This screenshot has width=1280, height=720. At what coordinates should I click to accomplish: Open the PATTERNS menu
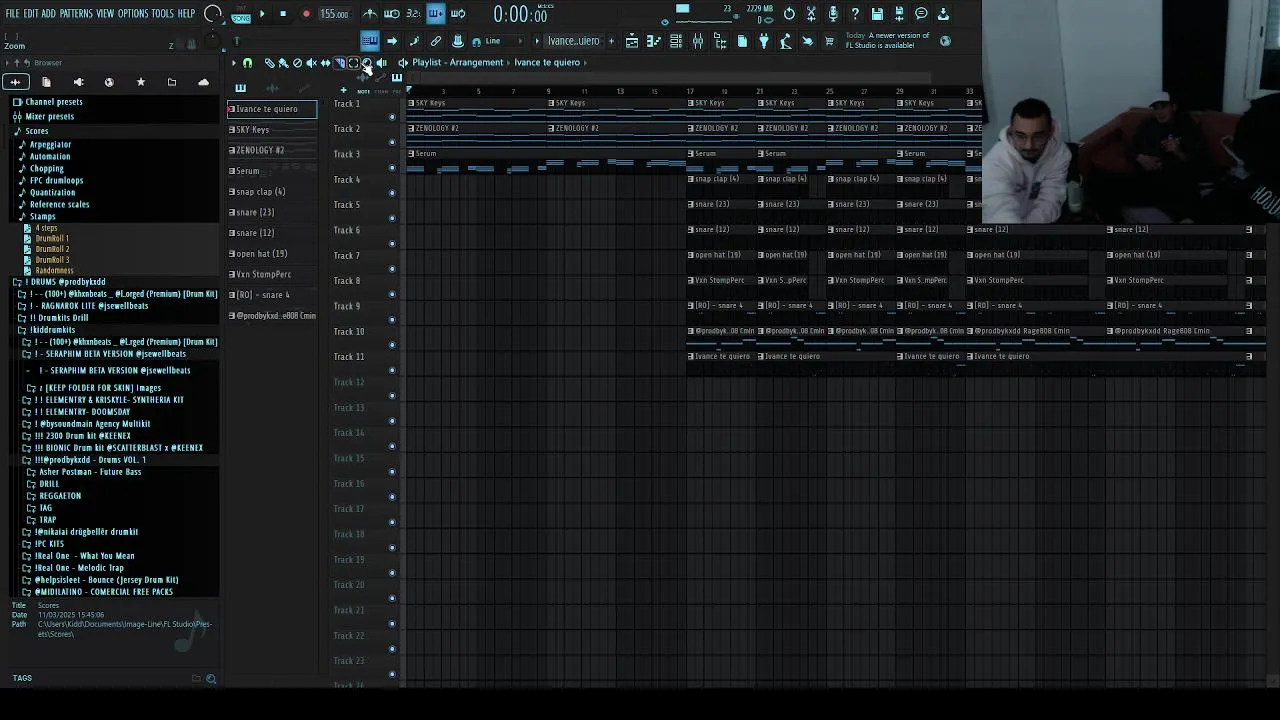[x=76, y=14]
